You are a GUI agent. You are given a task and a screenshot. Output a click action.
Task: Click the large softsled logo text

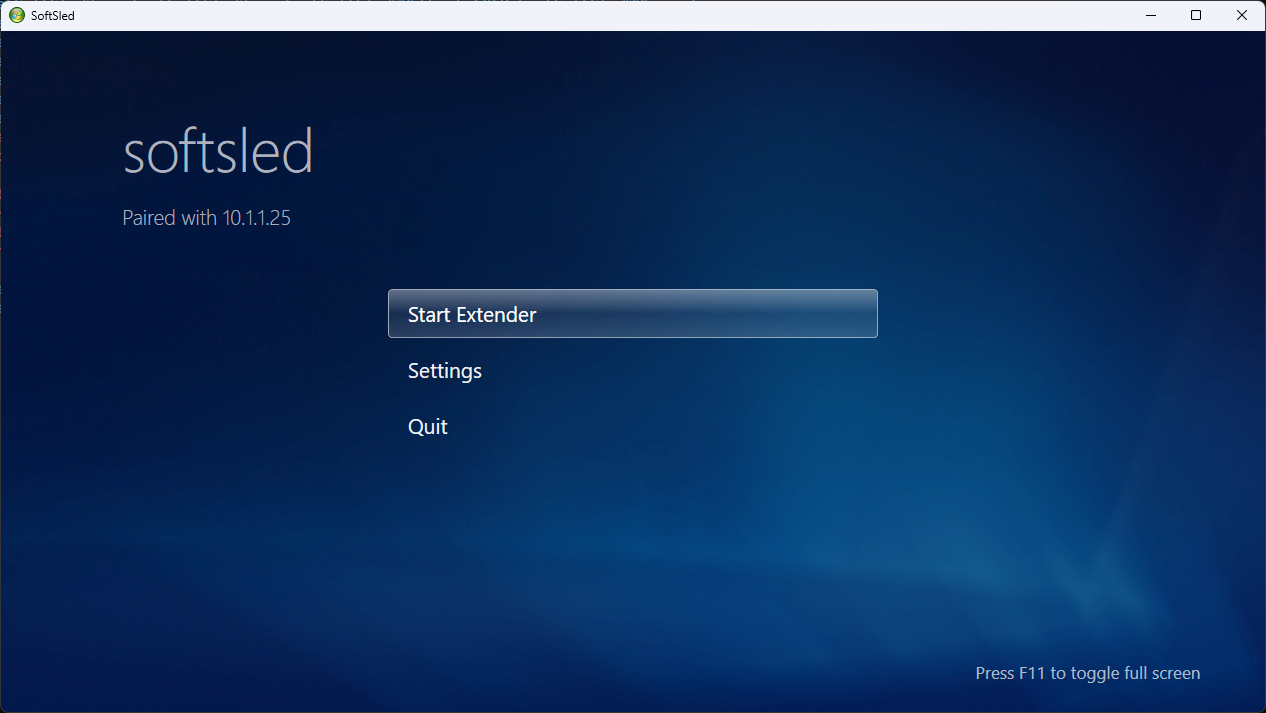218,153
